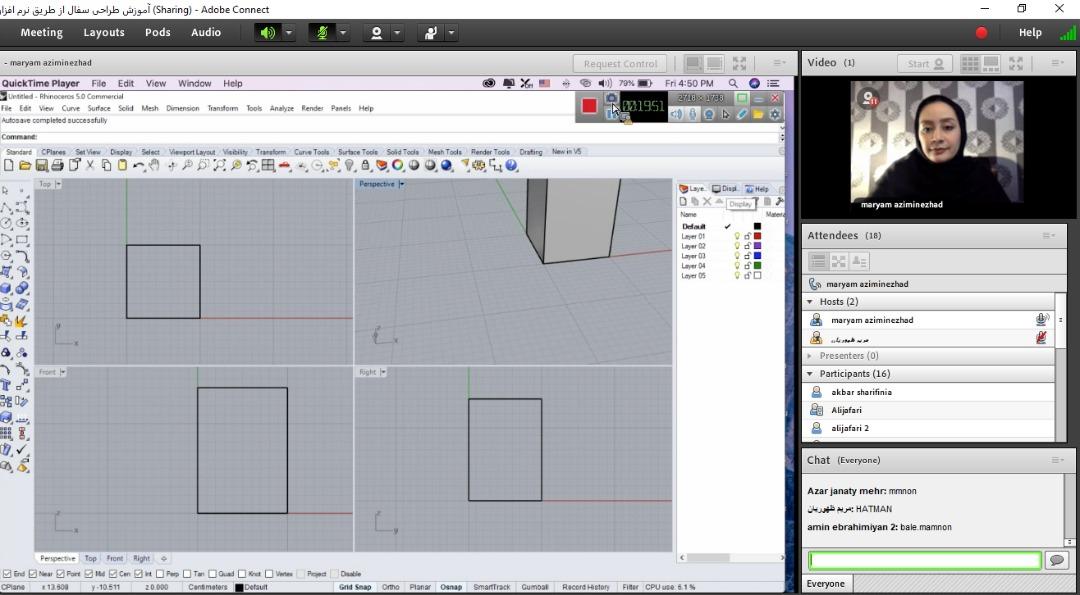Click the red stop recording square
The height and width of the screenshot is (595, 1080).
coord(589,106)
